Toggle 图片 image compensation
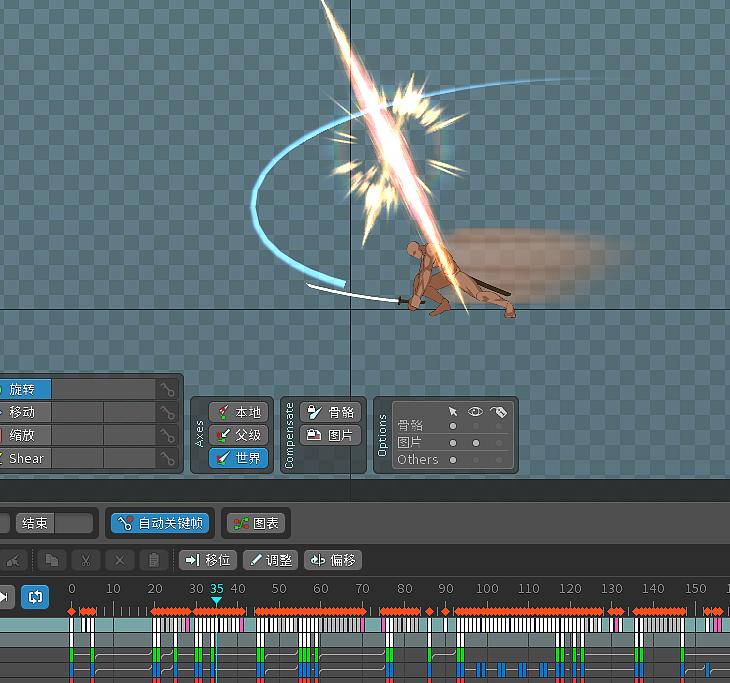Screen dimensions: 730x683 click(x=331, y=435)
